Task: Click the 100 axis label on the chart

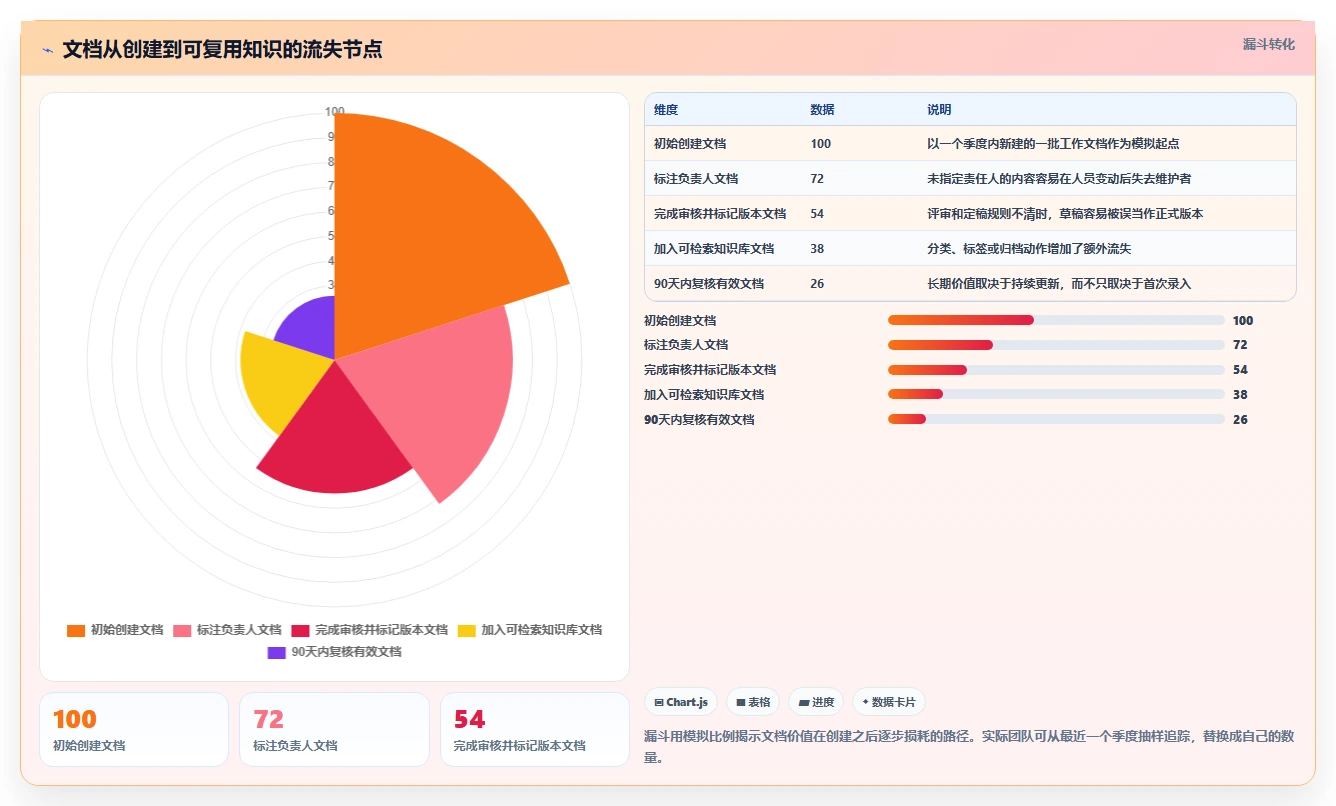Action: point(335,112)
